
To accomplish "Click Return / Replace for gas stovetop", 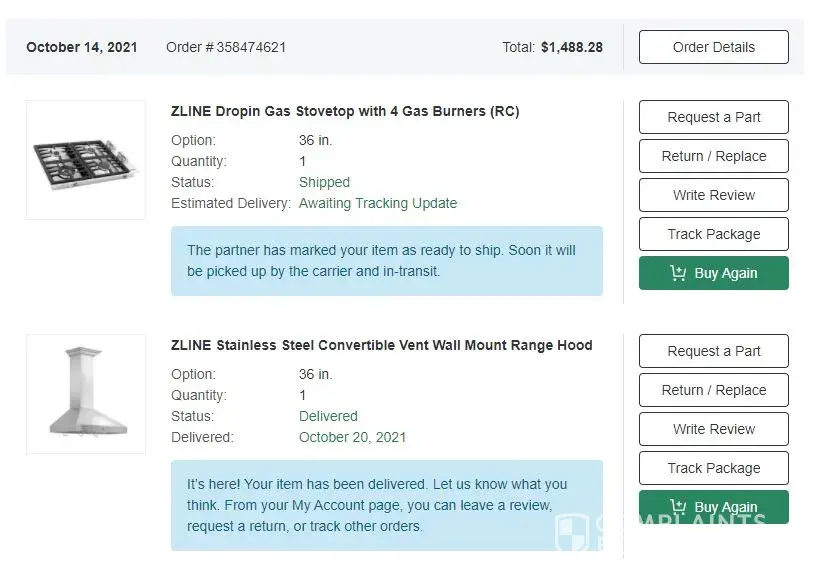I will click(713, 156).
